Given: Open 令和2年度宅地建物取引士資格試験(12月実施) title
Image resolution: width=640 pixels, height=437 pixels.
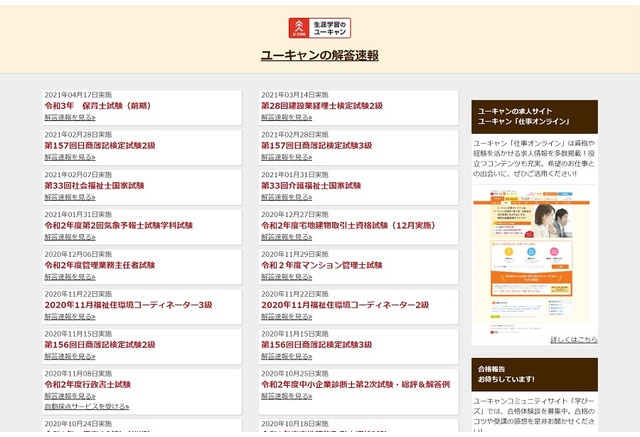Looking at the screenshot, I should 349,225.
